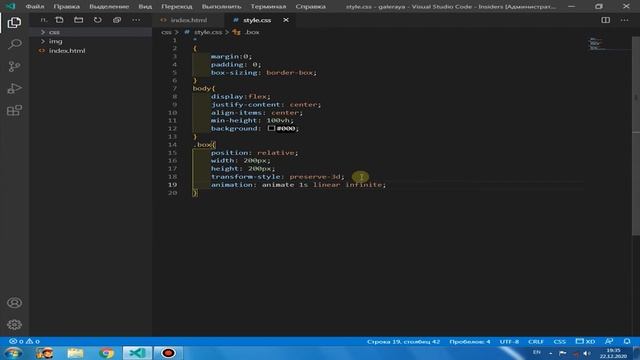The image size is (640, 360).
Task: Open the Терминал menu
Action: point(268,6)
